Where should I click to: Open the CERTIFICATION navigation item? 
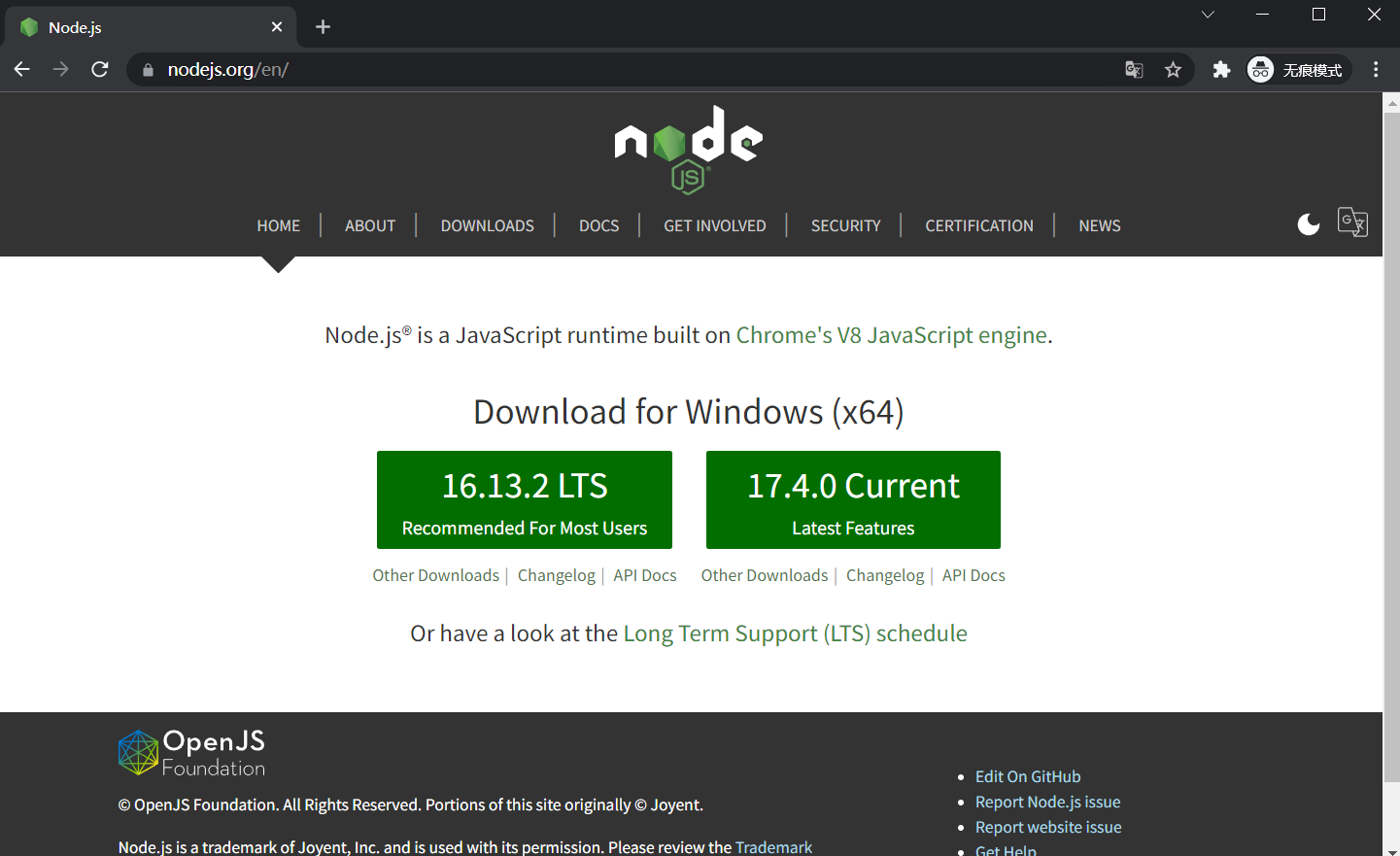point(979,225)
